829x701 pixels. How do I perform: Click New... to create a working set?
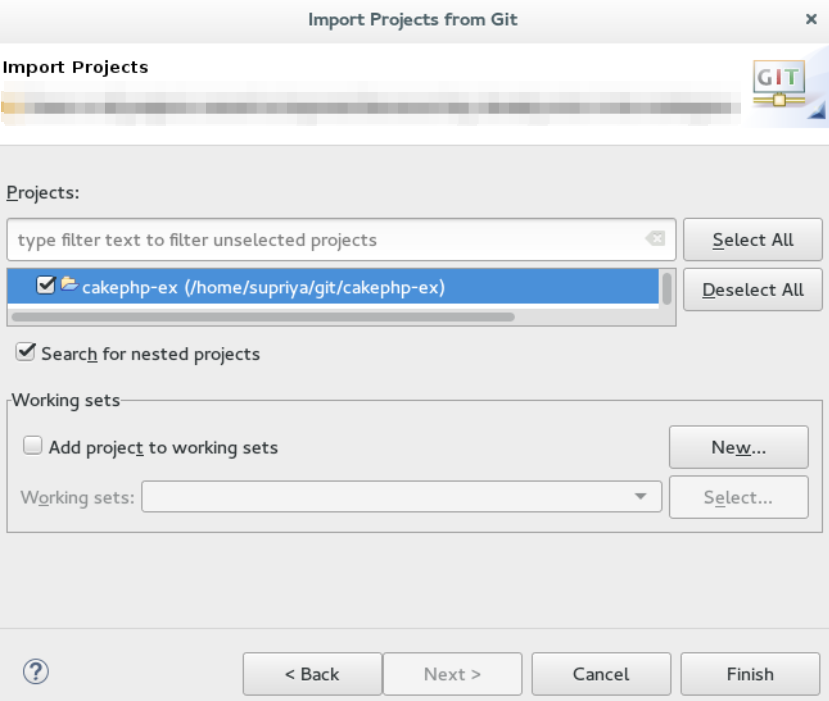click(738, 447)
